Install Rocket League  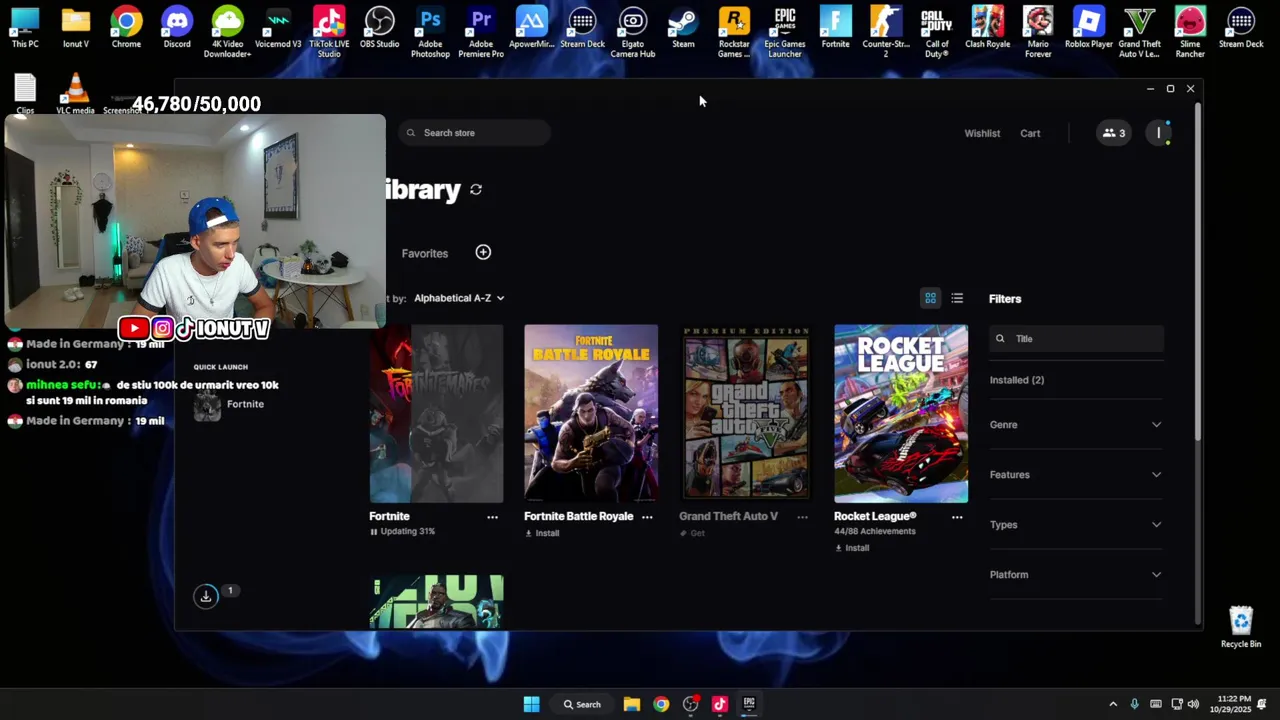click(852, 548)
